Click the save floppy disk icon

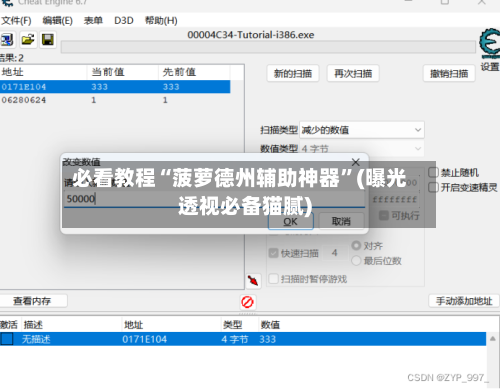click(x=48, y=40)
